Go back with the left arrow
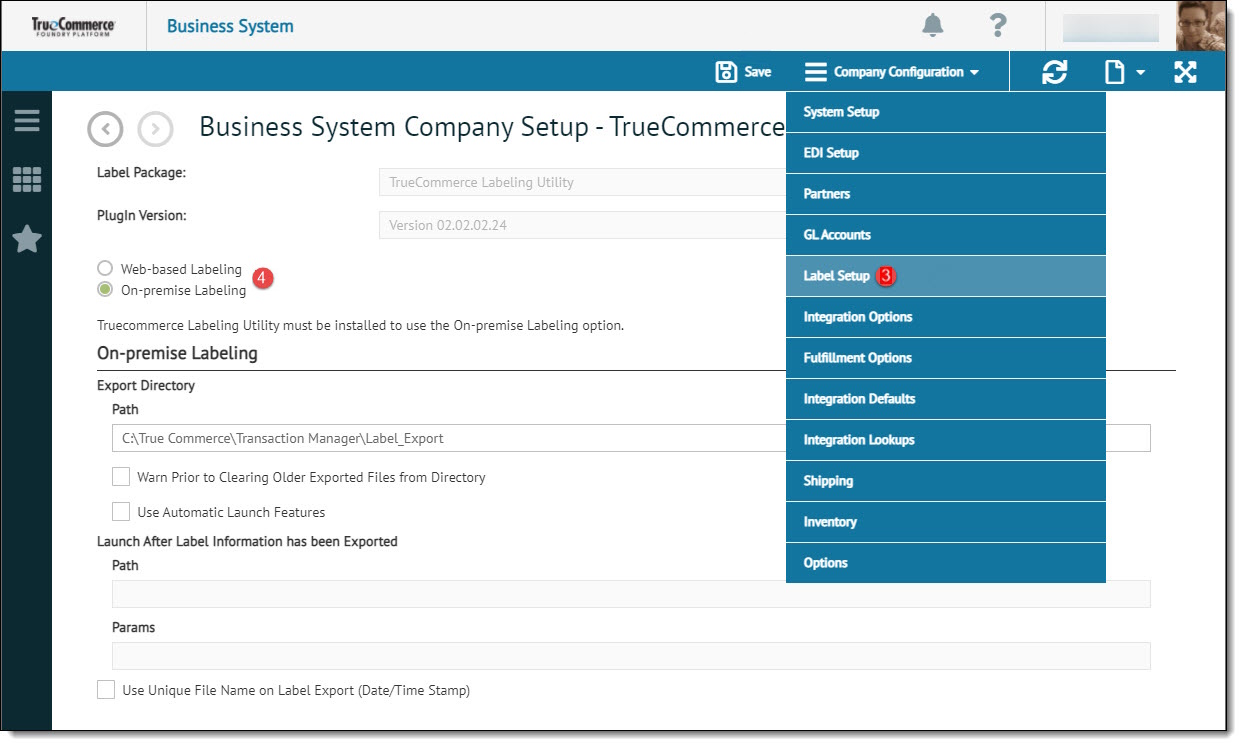Image resolution: width=1242 pixels, height=746 pixels. [x=105, y=129]
